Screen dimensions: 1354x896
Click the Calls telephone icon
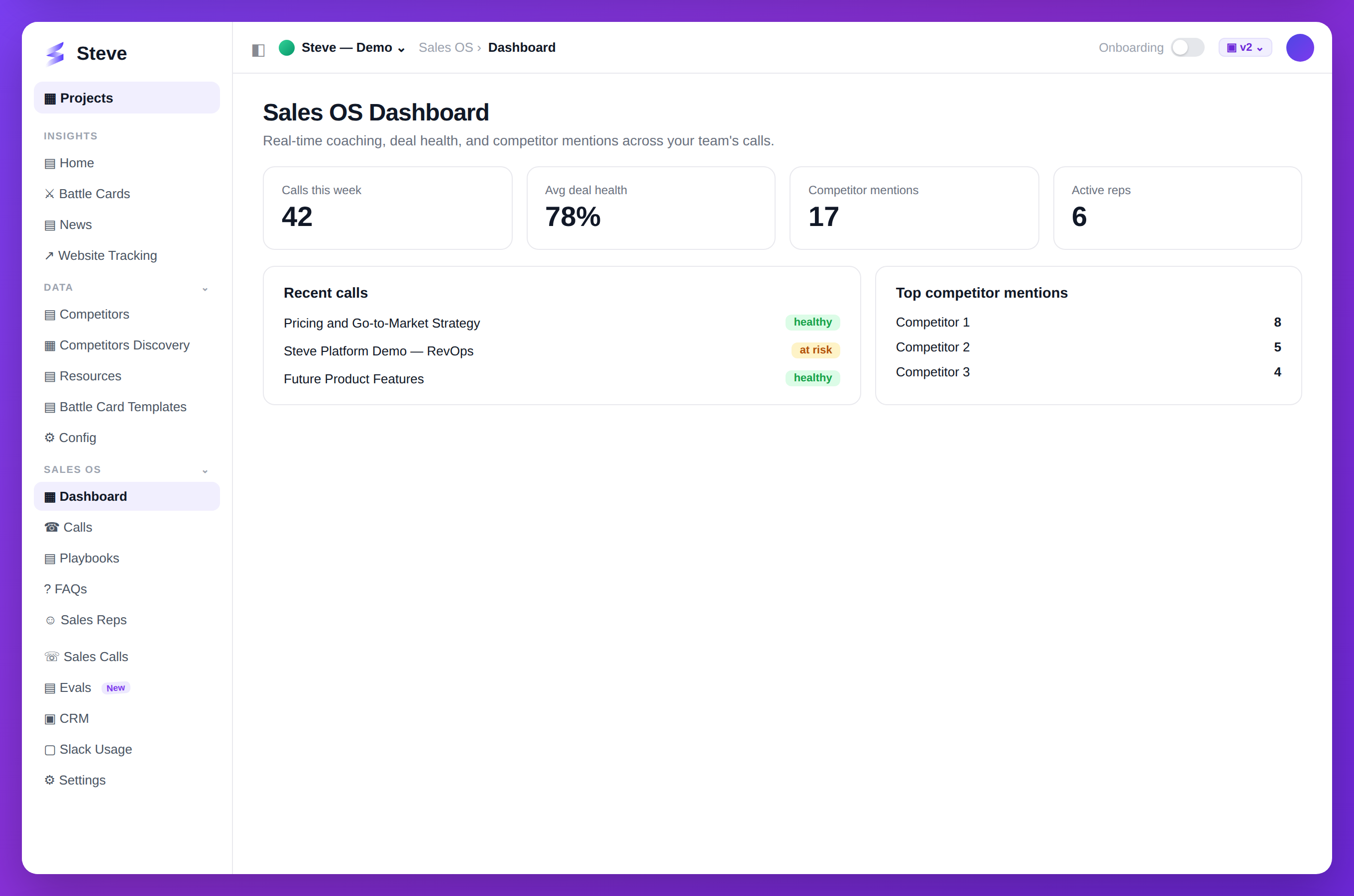[51, 528]
